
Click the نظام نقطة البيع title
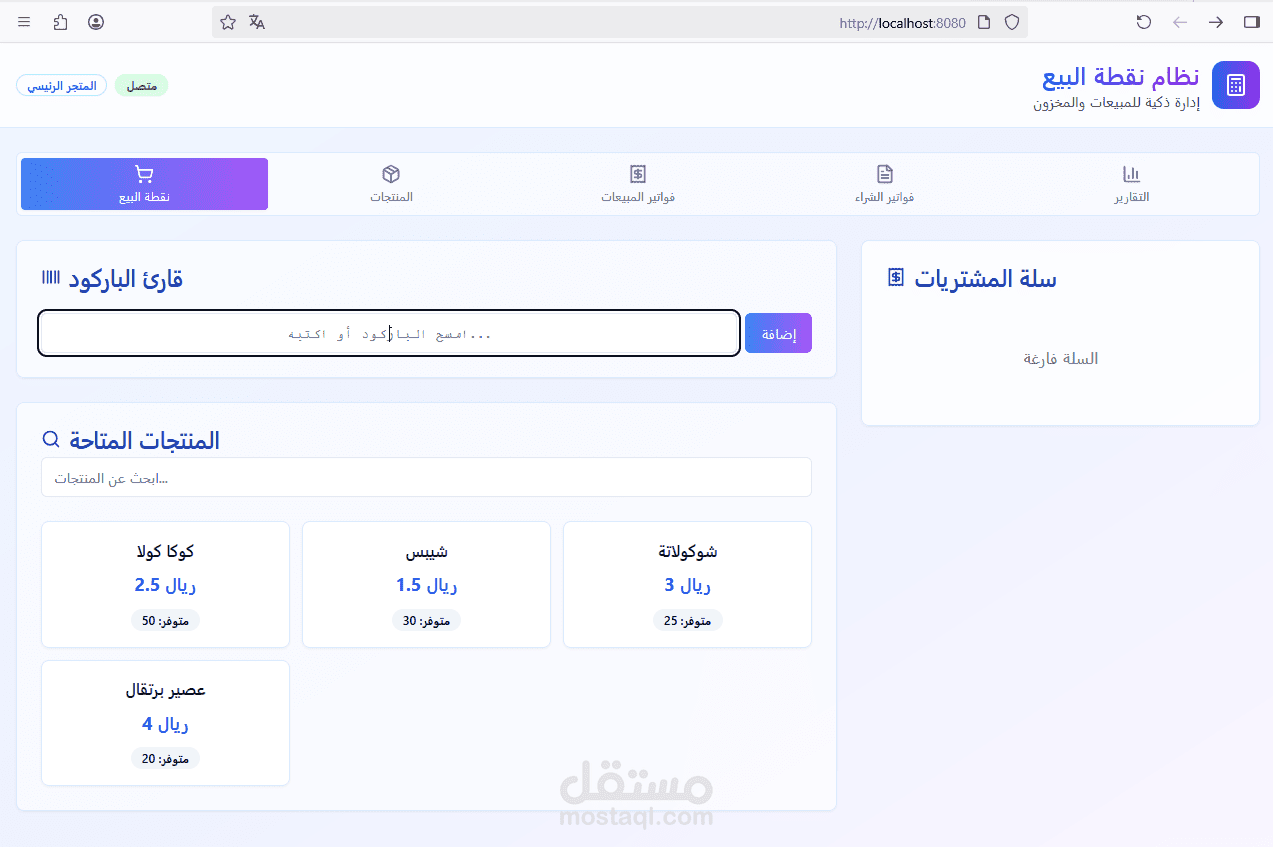pos(1120,76)
